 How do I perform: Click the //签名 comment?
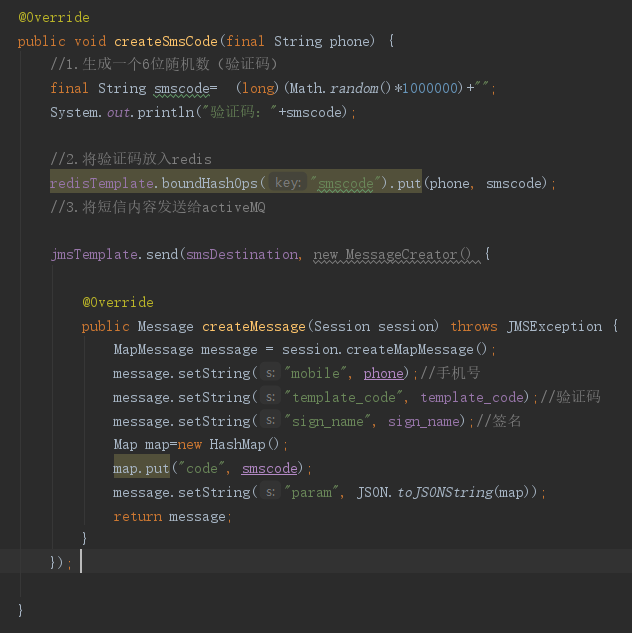coord(498,421)
